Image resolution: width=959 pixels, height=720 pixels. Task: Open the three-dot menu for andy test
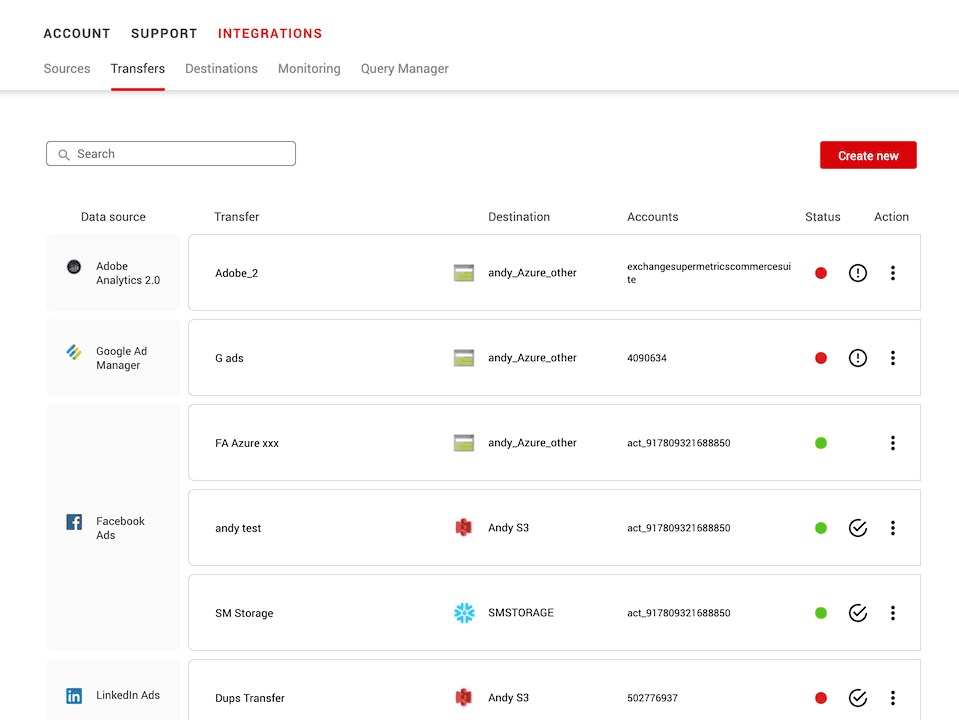pos(893,528)
